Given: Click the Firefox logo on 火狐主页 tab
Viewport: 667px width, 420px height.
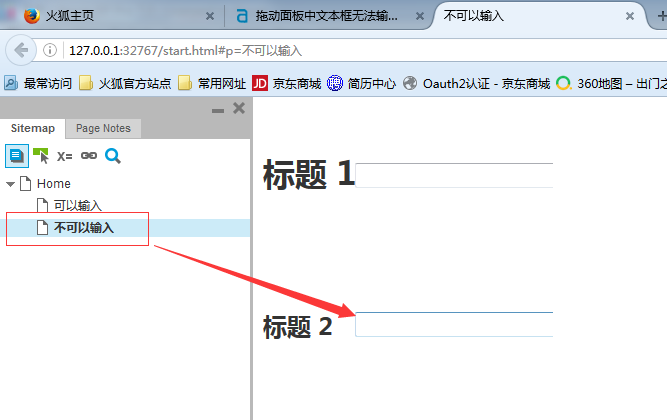Looking at the screenshot, I should tap(31, 16).
